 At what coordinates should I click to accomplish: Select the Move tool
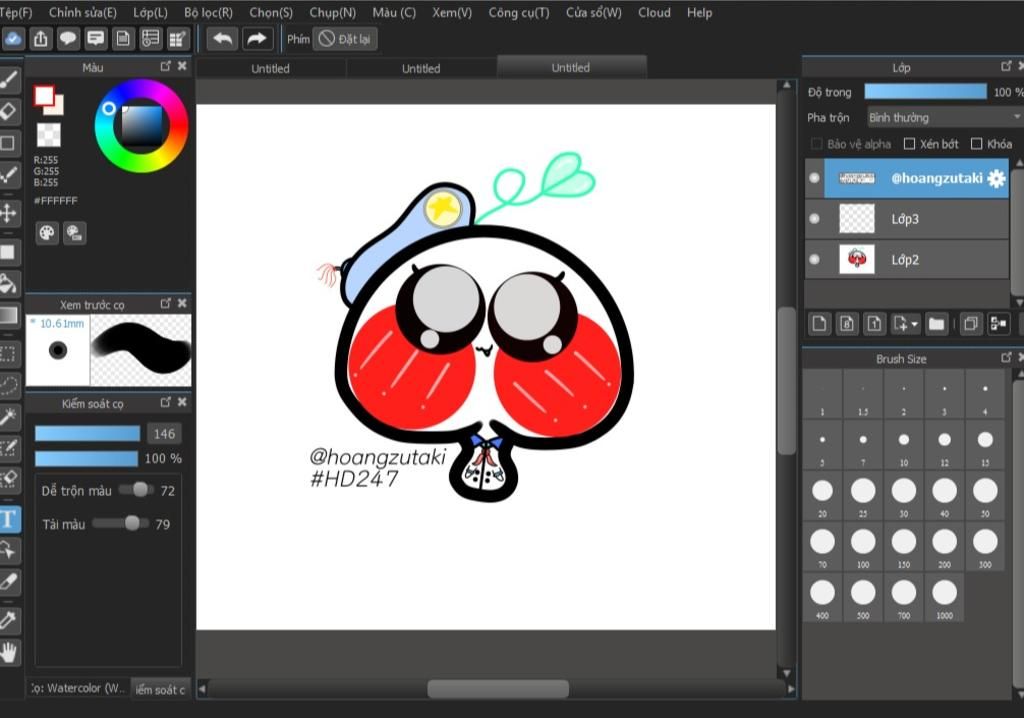9,213
